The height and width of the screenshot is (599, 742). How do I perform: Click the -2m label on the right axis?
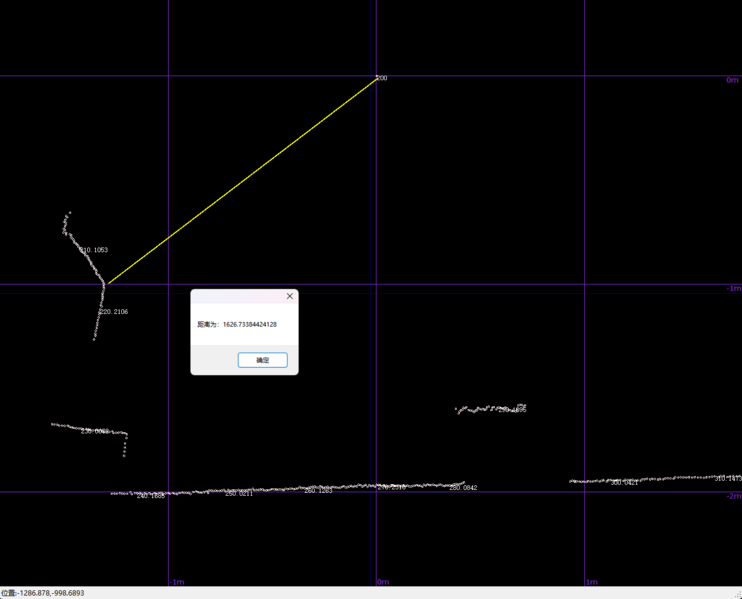[x=731, y=496]
